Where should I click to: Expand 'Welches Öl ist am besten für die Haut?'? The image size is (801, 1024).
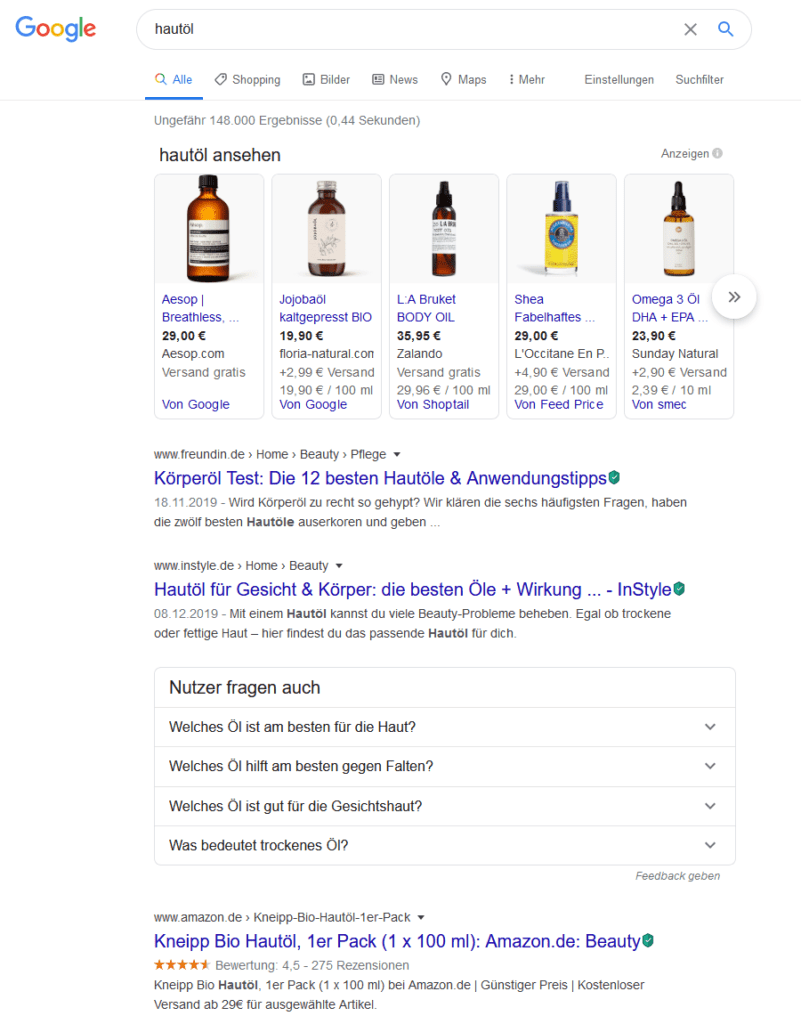click(445, 727)
